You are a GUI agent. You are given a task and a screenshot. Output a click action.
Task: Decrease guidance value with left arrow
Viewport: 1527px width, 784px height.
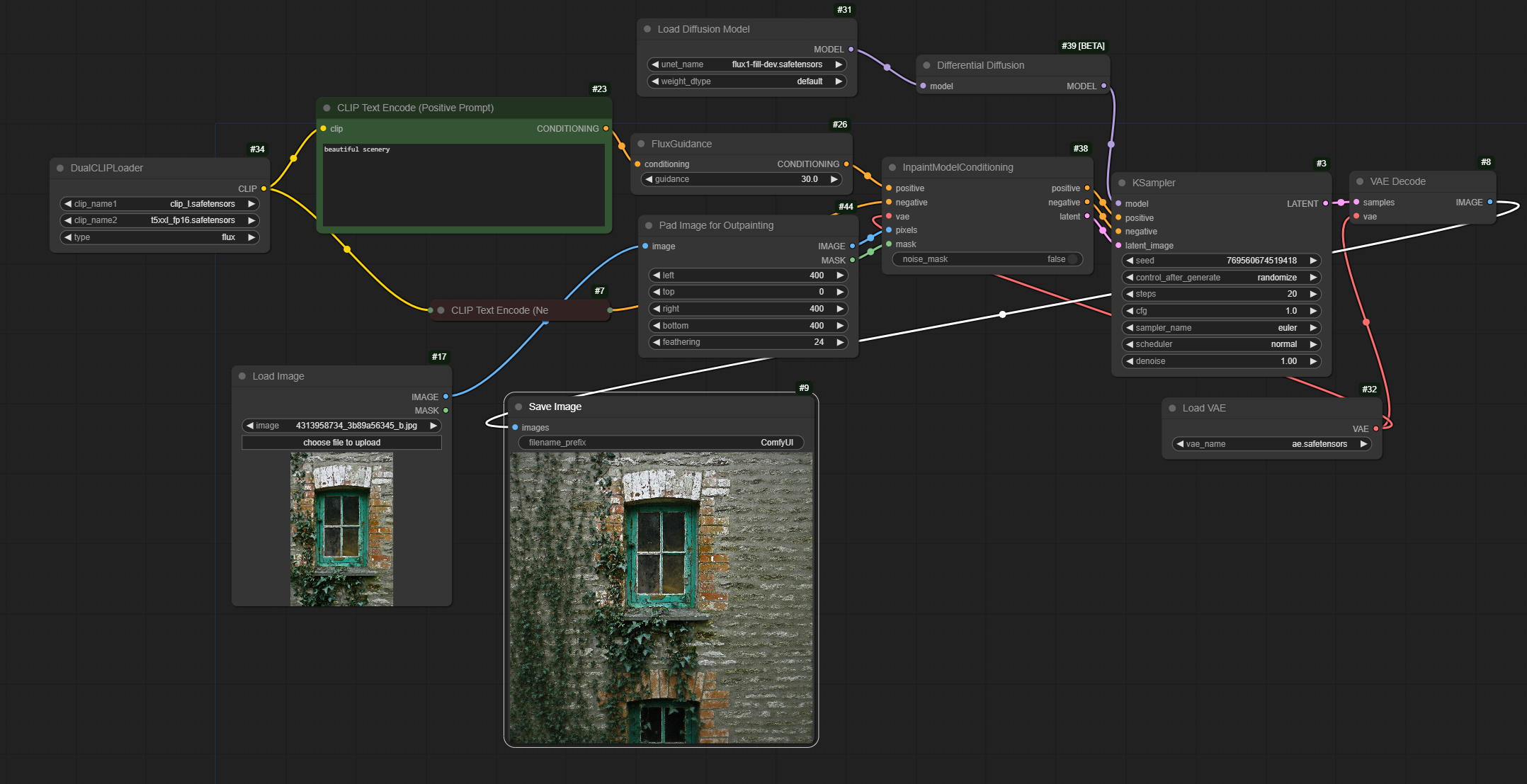(649, 179)
